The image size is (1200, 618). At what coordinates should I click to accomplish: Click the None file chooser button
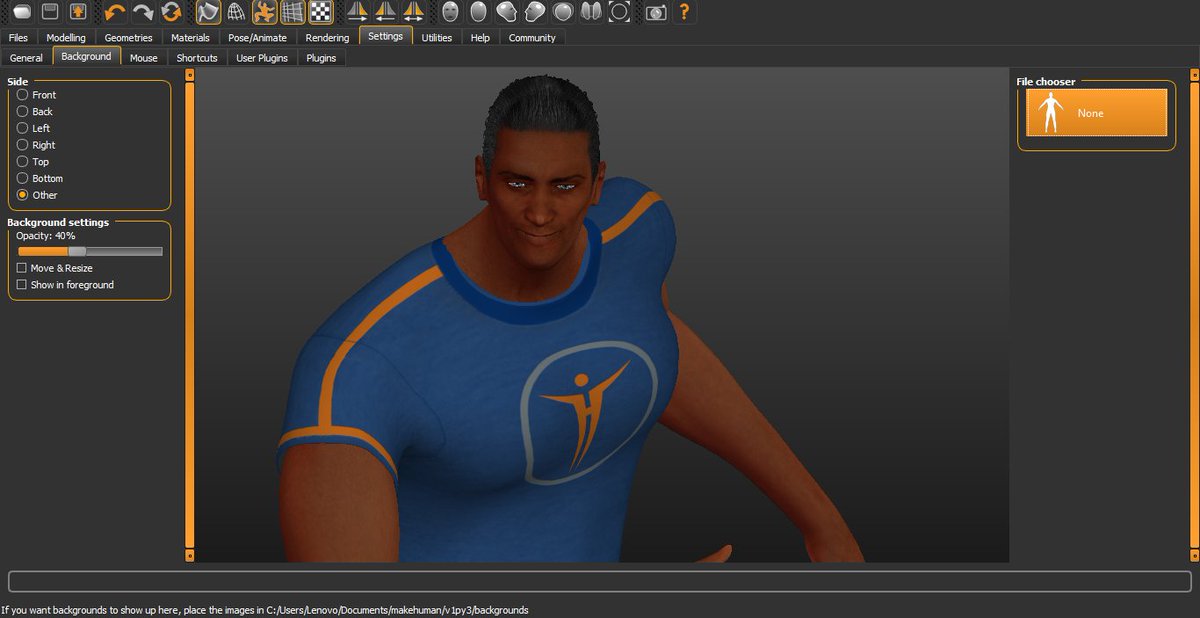(1095, 112)
